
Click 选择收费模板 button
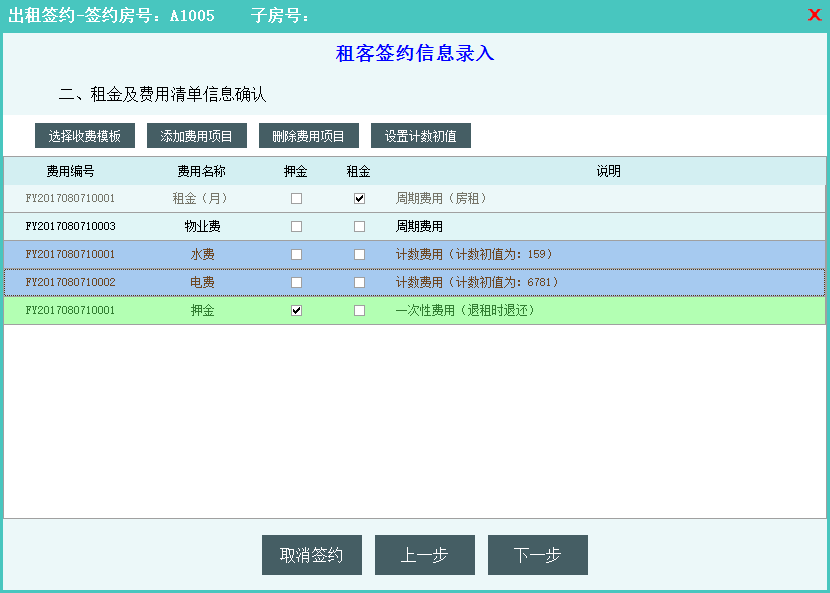coord(85,136)
